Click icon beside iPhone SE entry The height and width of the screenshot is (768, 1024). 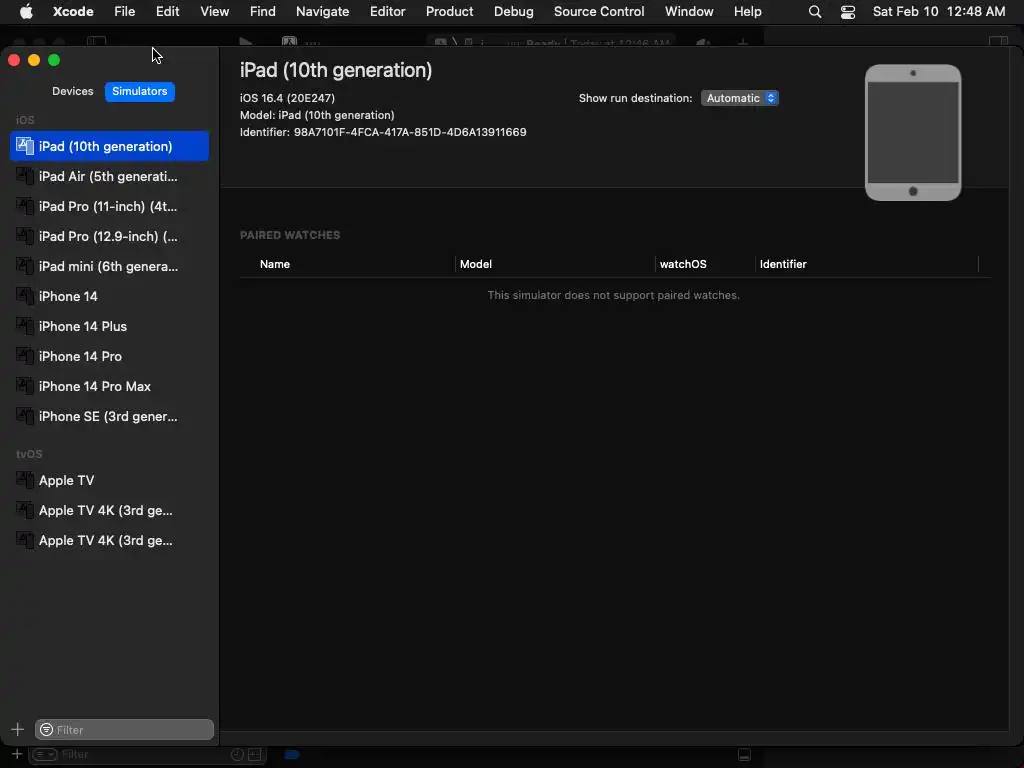25,416
